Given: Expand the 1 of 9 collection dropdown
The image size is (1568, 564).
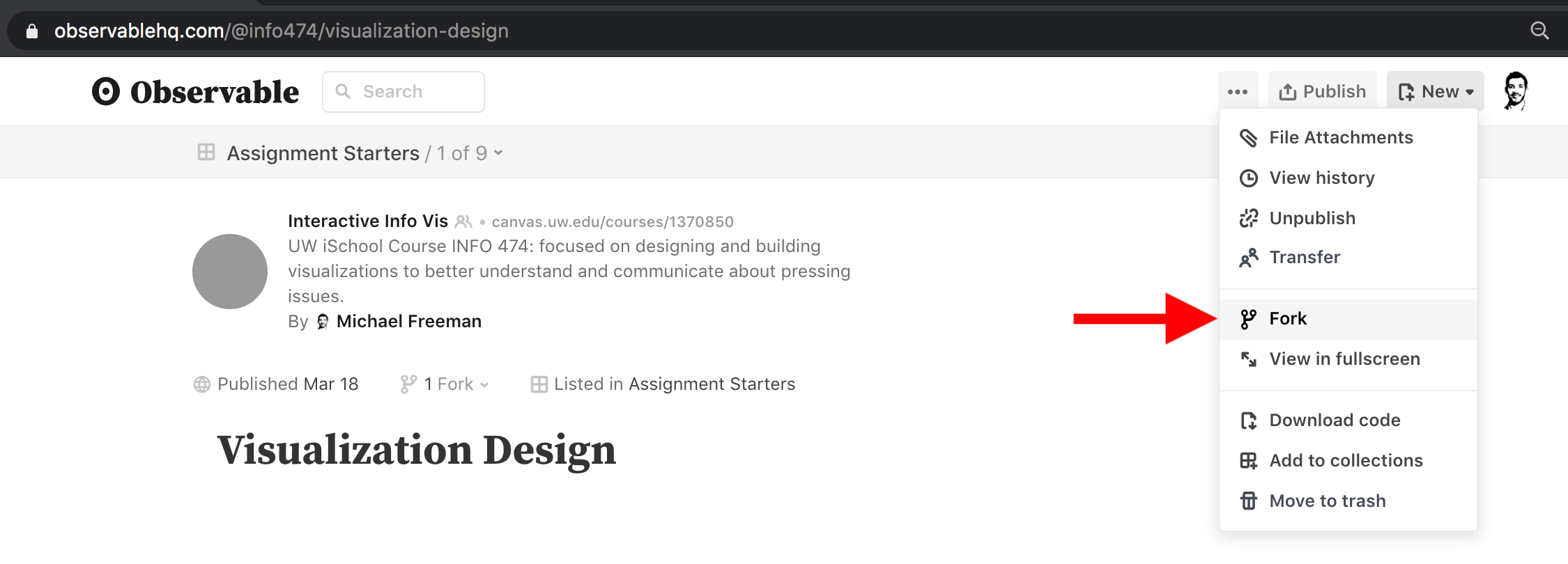Looking at the screenshot, I should coord(470,153).
